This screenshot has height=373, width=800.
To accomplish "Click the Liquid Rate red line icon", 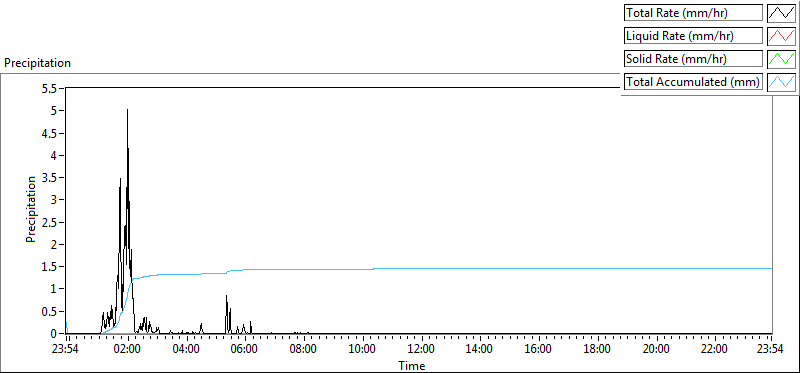I will [x=782, y=36].
